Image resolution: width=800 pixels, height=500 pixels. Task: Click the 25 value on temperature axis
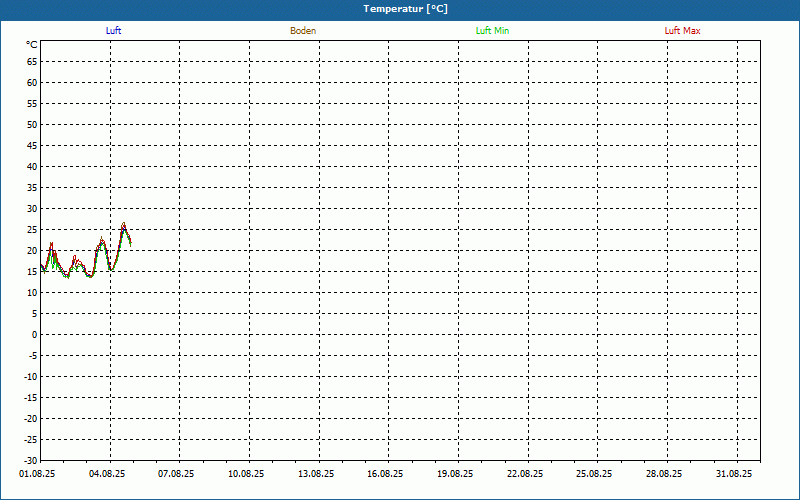pyautogui.click(x=32, y=230)
